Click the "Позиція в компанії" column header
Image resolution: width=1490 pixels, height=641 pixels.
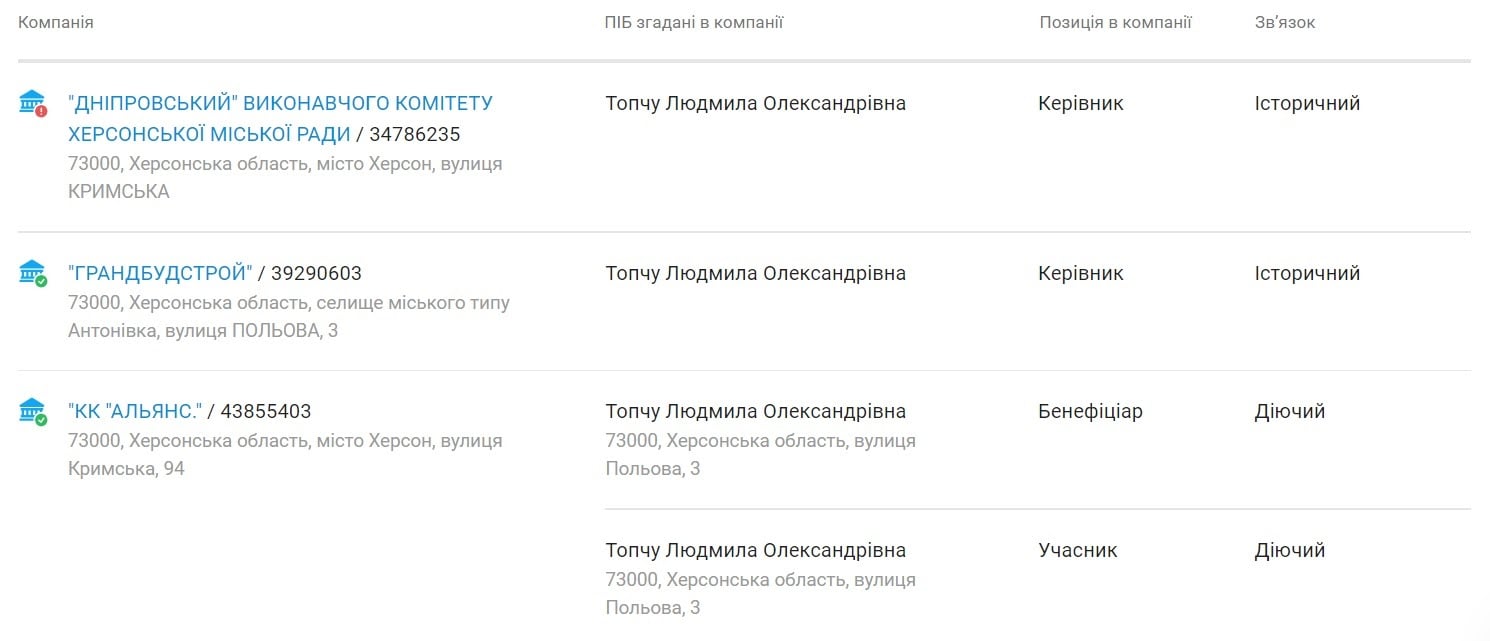click(x=1115, y=22)
